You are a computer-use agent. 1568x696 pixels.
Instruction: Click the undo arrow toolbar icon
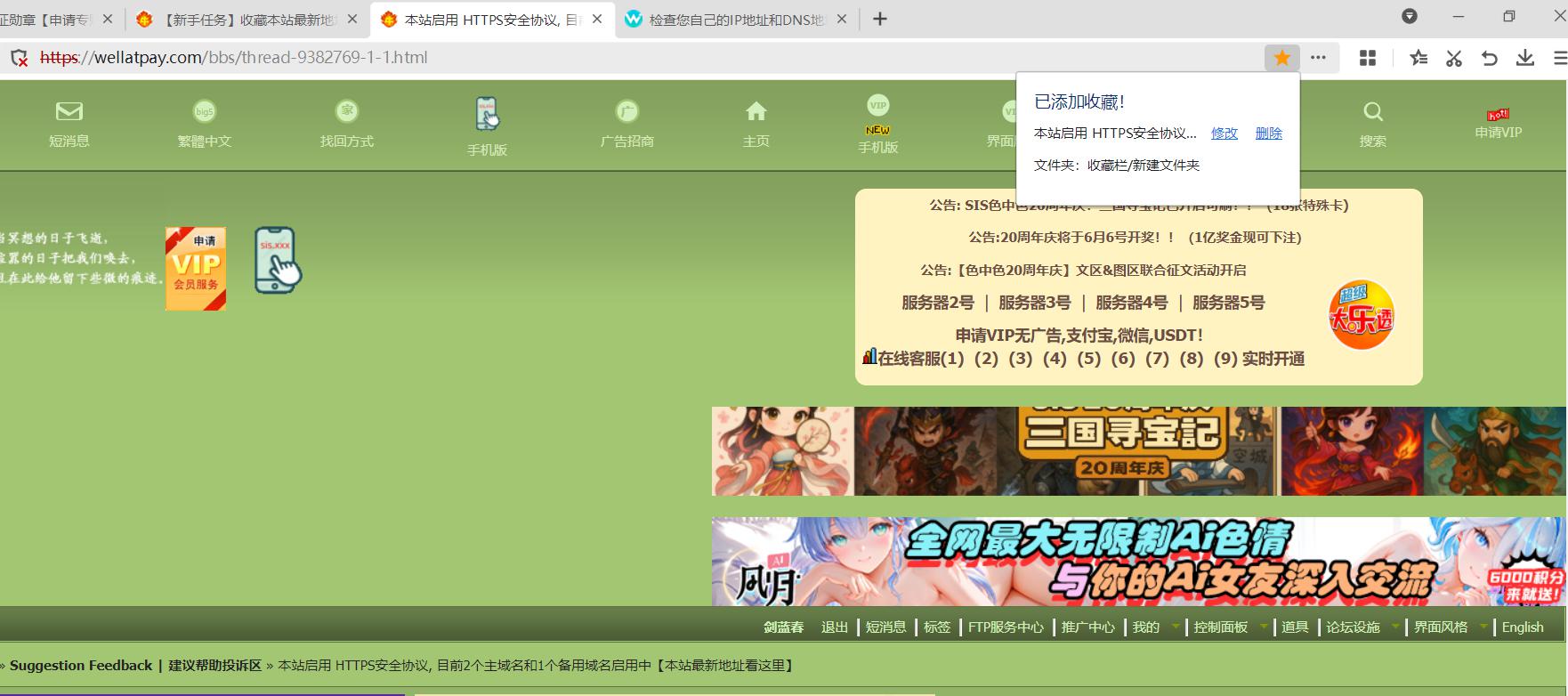point(1489,58)
